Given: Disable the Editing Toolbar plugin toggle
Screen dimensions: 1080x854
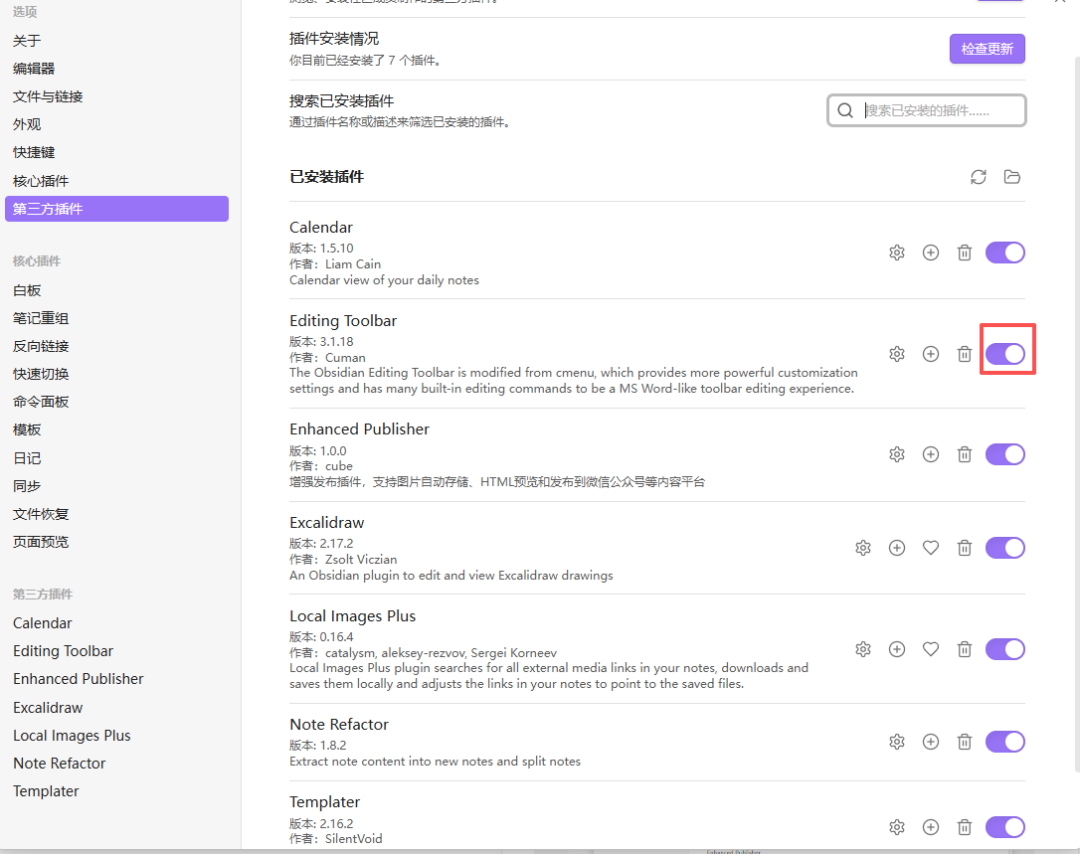Looking at the screenshot, I should [1005, 354].
